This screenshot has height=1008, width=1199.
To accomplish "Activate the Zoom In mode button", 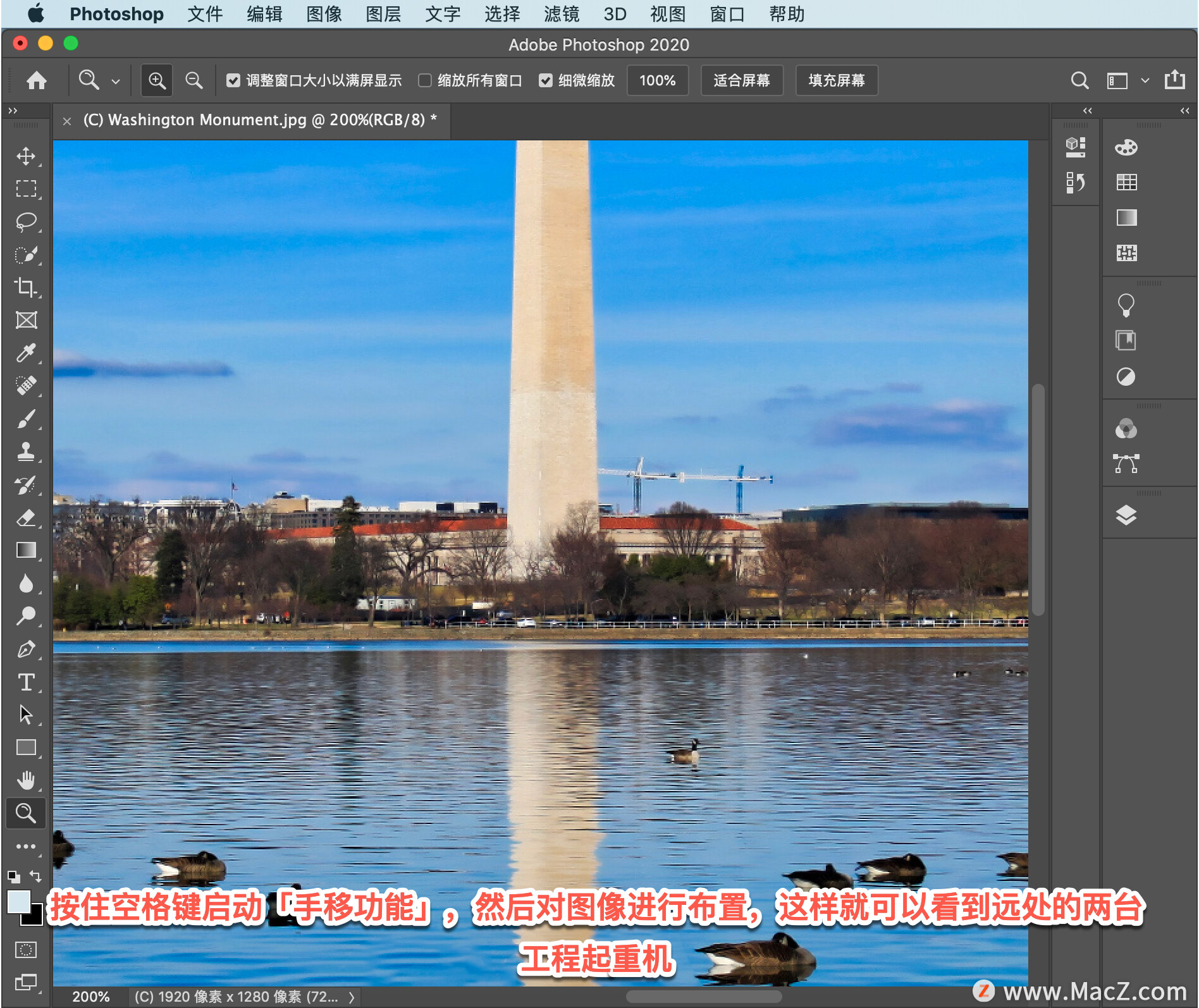I will click(157, 80).
